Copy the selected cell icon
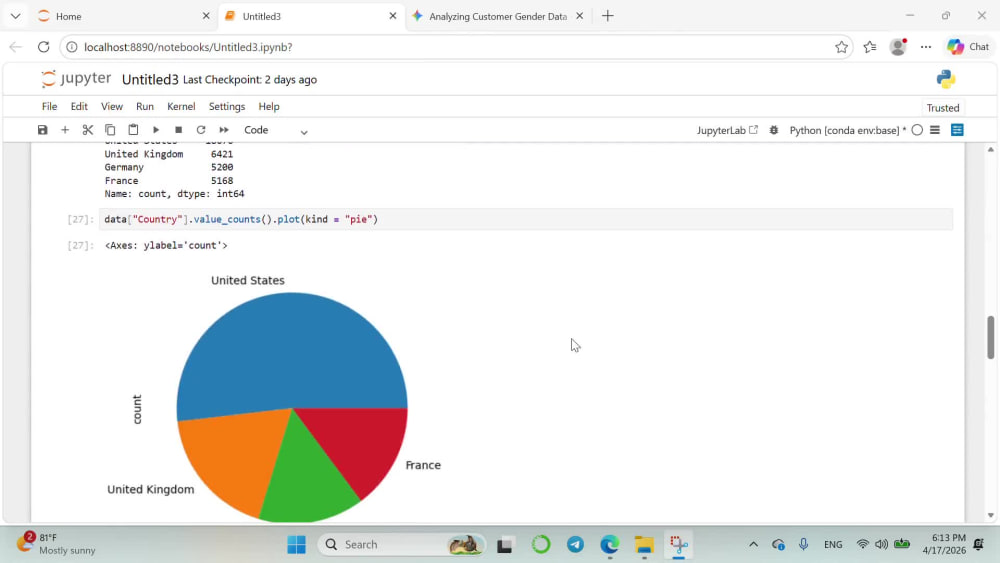Screen dimensions: 1000x563 [x=110, y=130]
